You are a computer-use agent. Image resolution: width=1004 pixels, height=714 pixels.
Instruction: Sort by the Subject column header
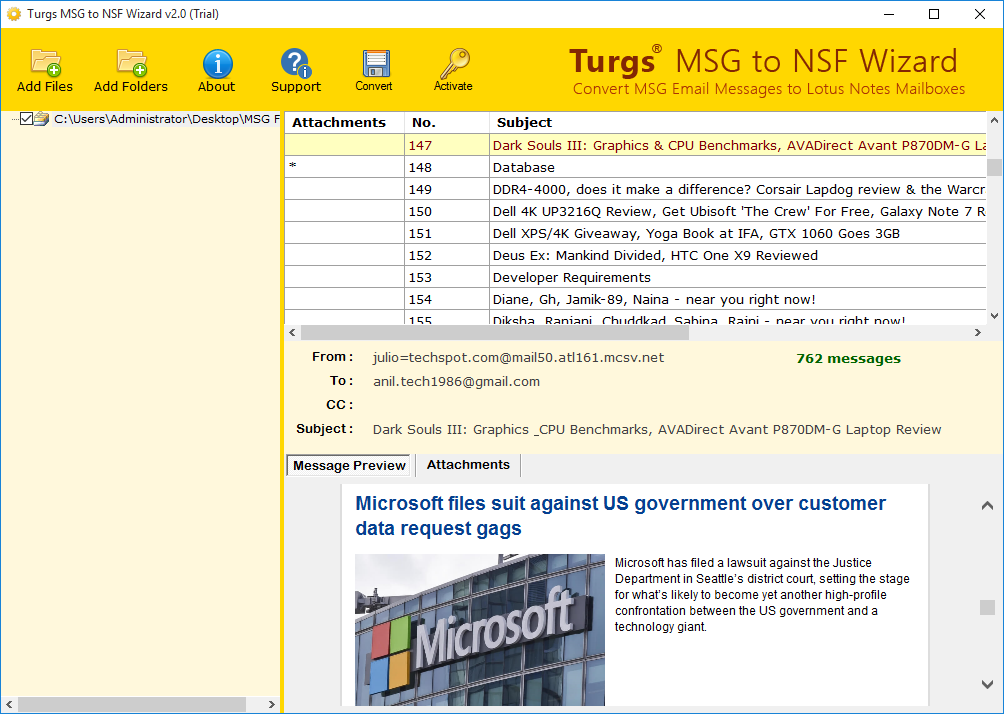[x=738, y=122]
